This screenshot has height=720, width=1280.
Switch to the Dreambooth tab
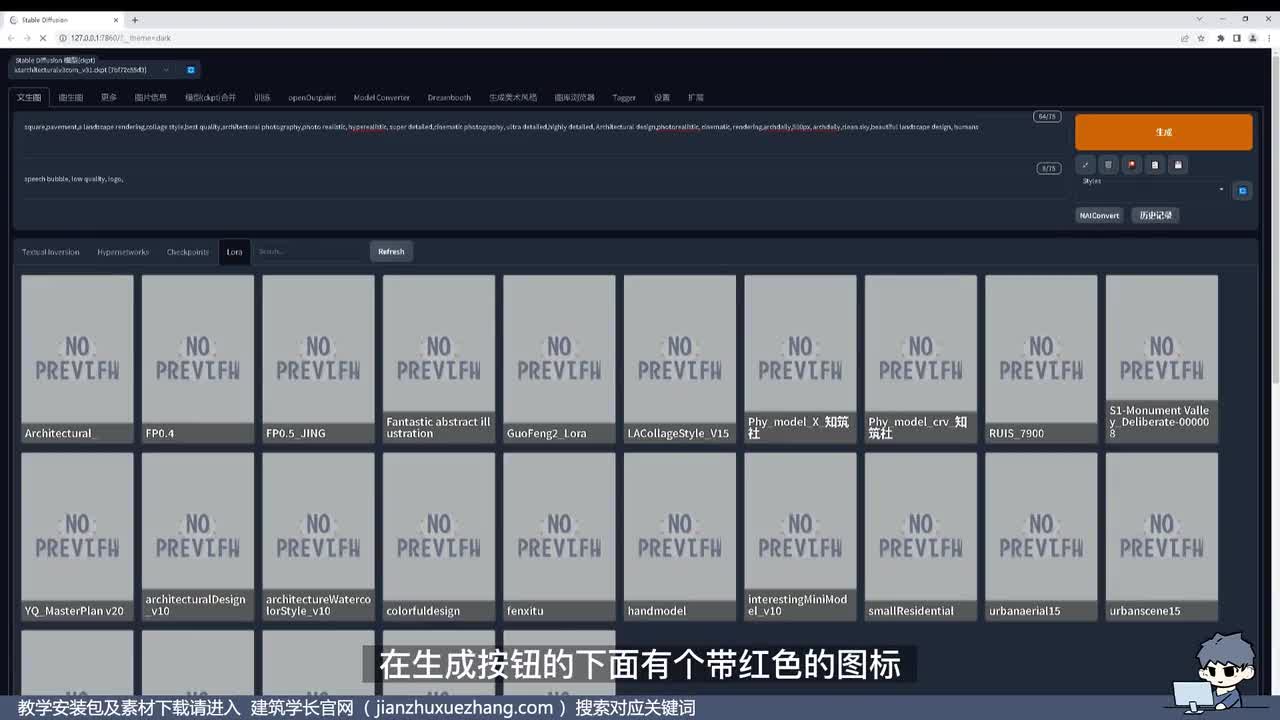(x=449, y=98)
